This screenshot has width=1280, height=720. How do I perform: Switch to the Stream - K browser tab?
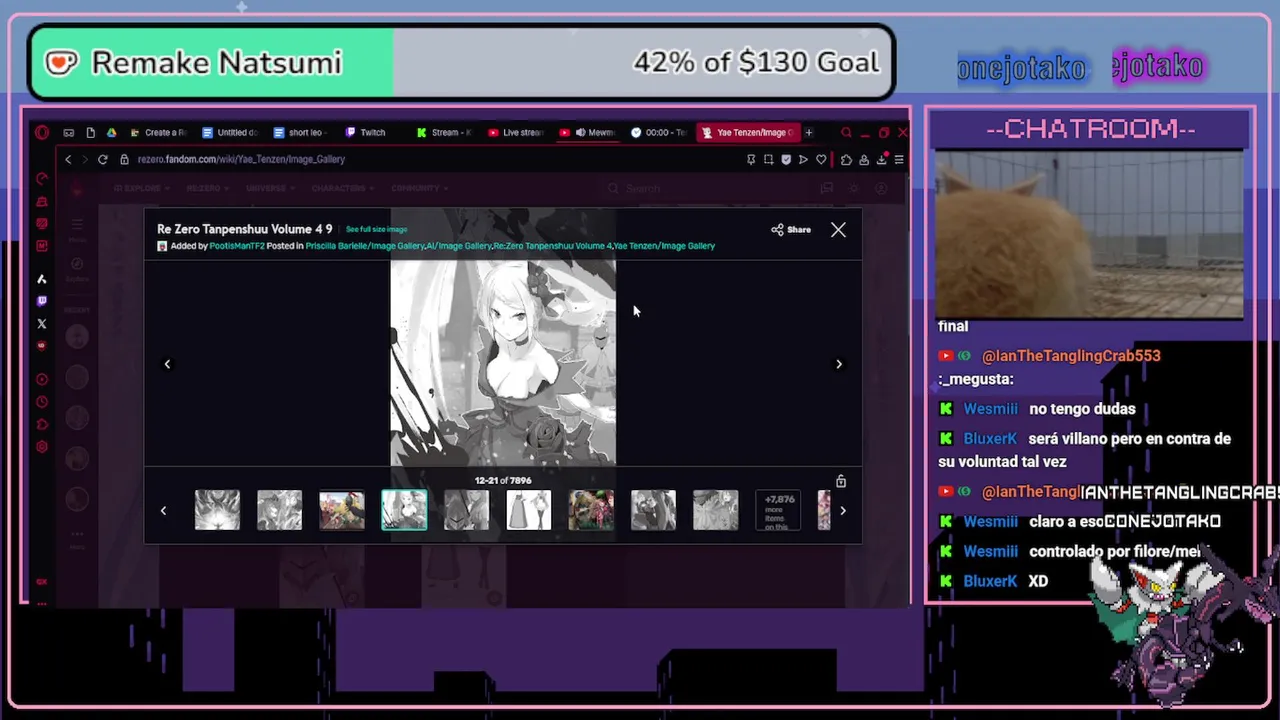[444, 132]
